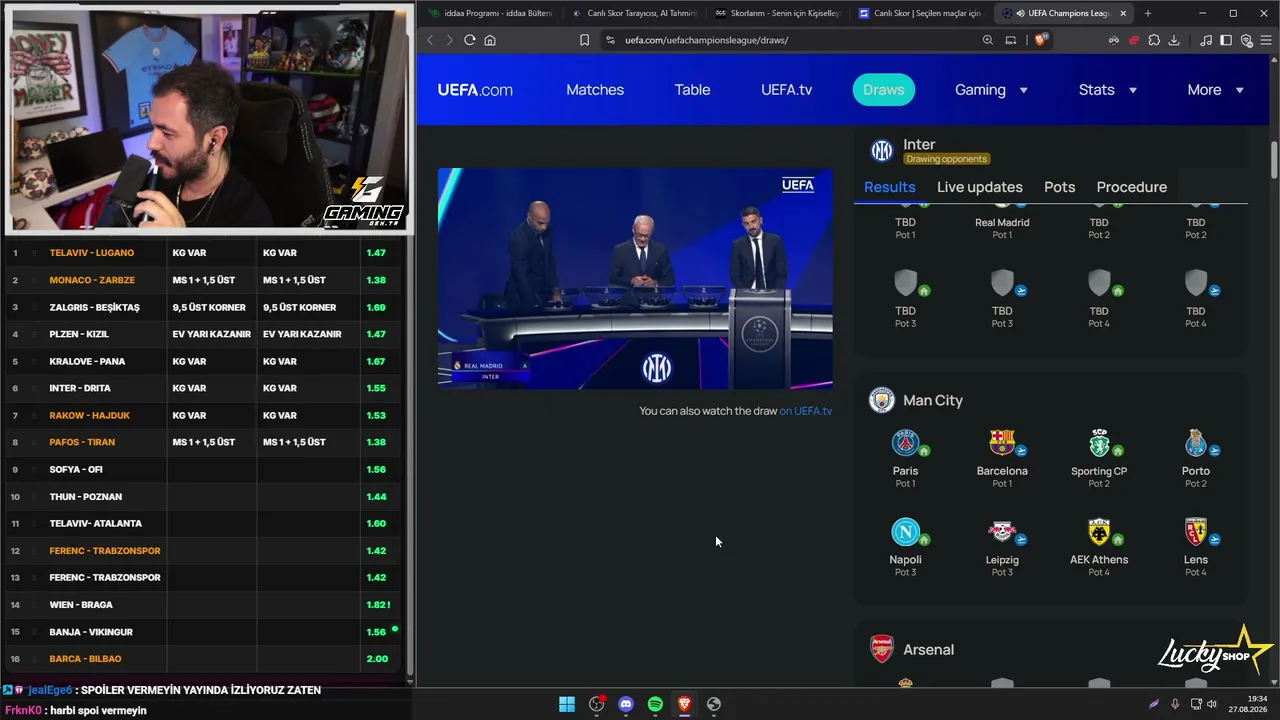Click the zoom magnifier icon in address bar

[988, 40]
